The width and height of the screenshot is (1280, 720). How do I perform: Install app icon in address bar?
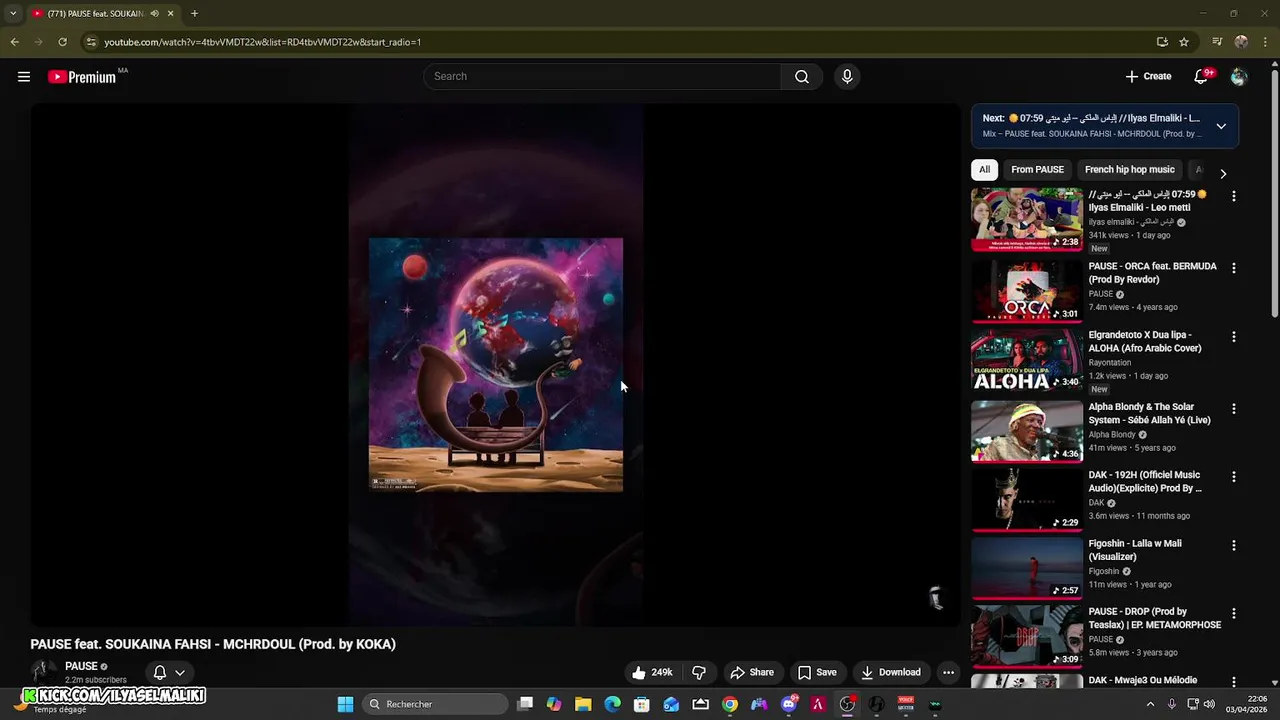click(1162, 42)
